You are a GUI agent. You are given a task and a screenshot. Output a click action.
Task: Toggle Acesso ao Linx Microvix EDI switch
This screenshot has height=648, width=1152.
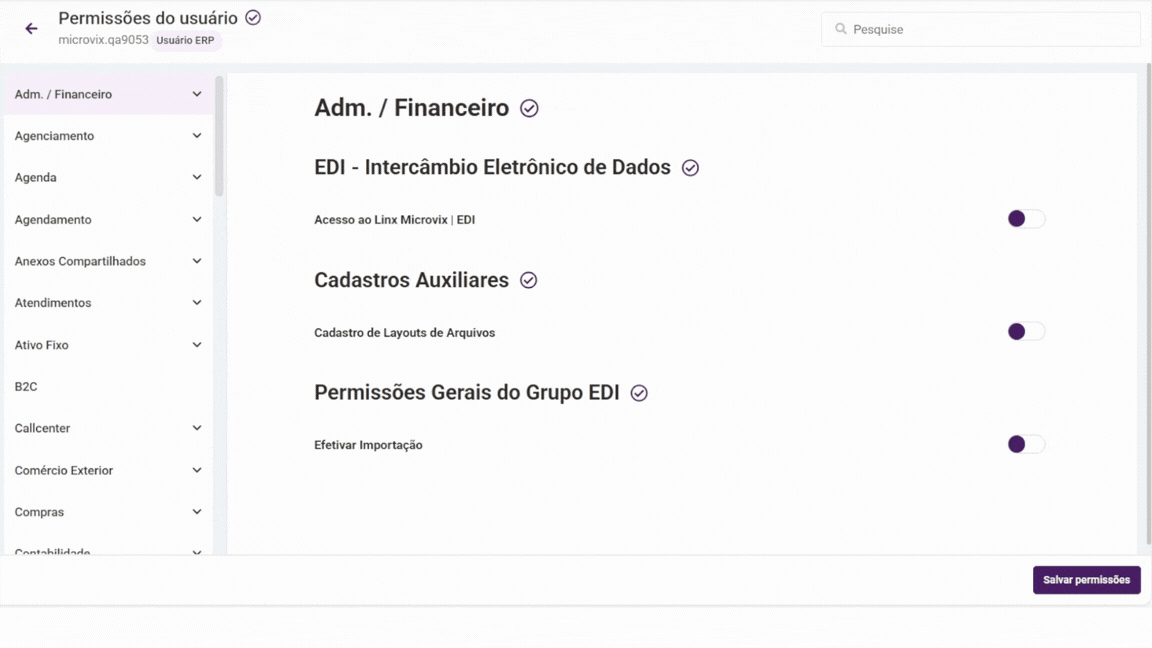point(1025,219)
